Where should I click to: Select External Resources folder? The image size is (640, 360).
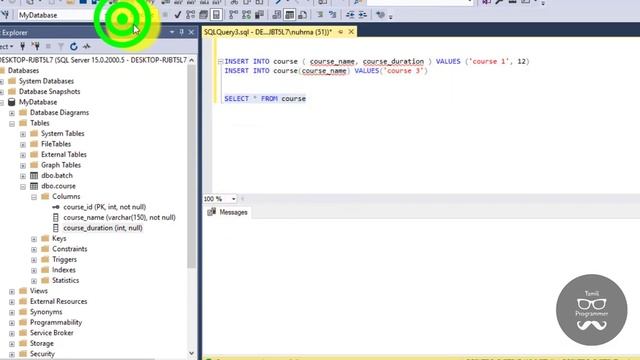(58, 302)
